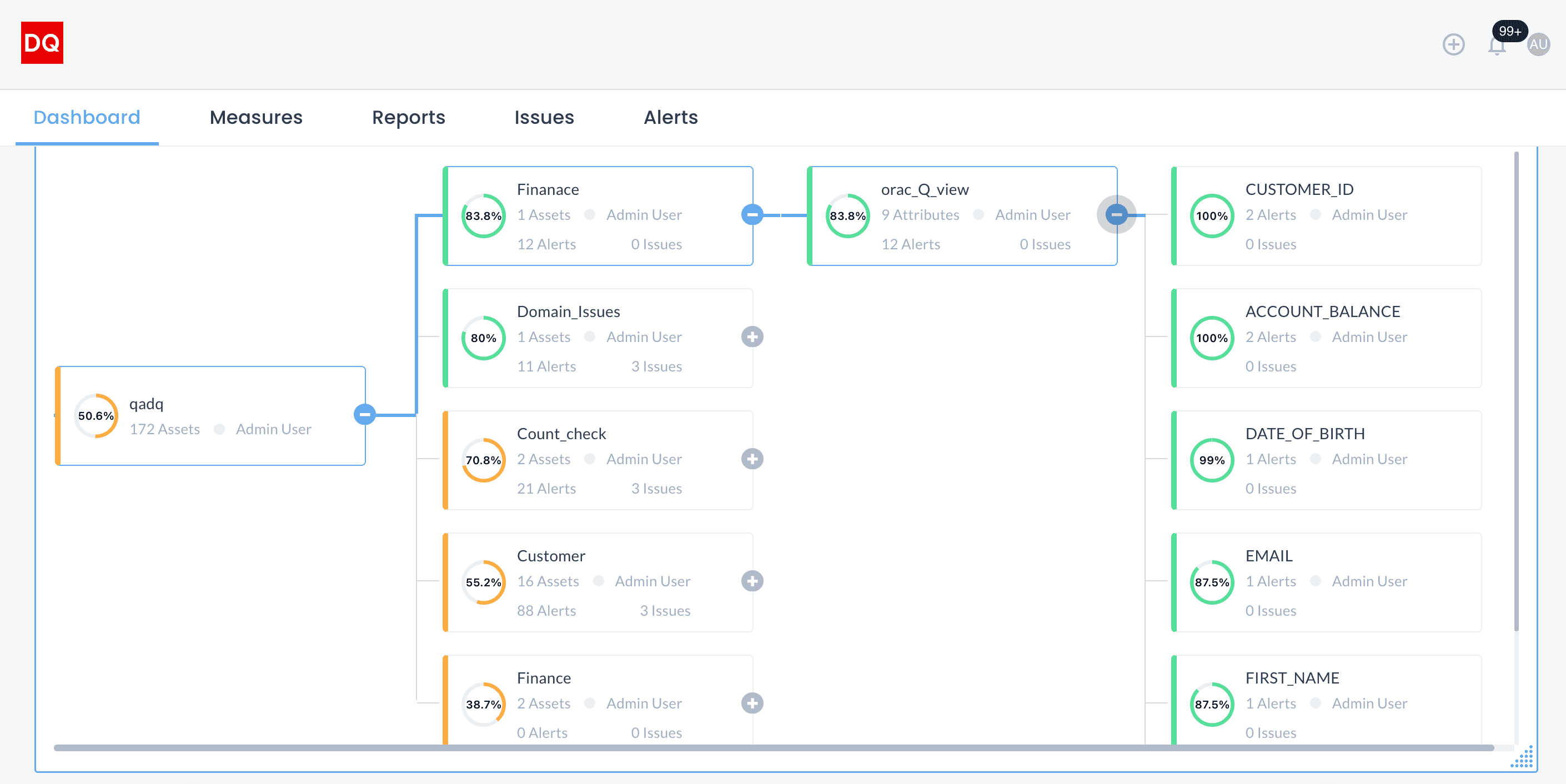The height and width of the screenshot is (784, 1566).
Task: Click the DQ logo
Action: pos(41,43)
